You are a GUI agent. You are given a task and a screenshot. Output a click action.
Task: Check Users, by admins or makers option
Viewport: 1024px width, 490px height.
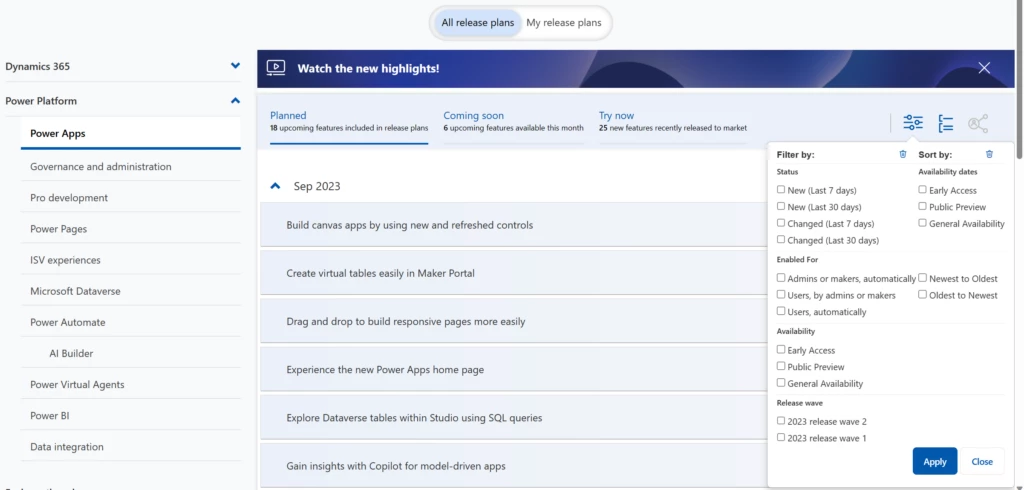pos(781,296)
